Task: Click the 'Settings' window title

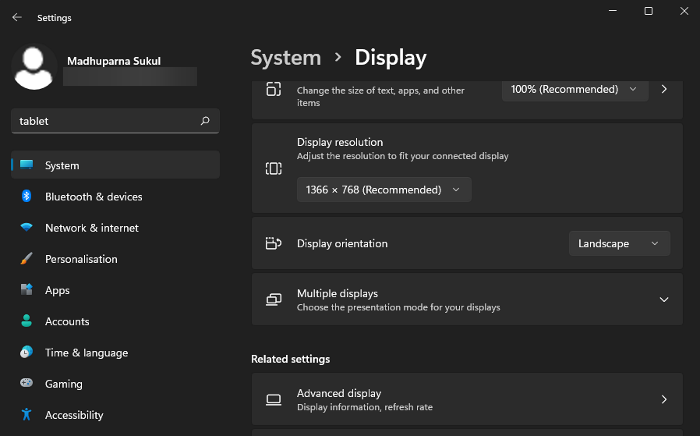Action: point(54,18)
